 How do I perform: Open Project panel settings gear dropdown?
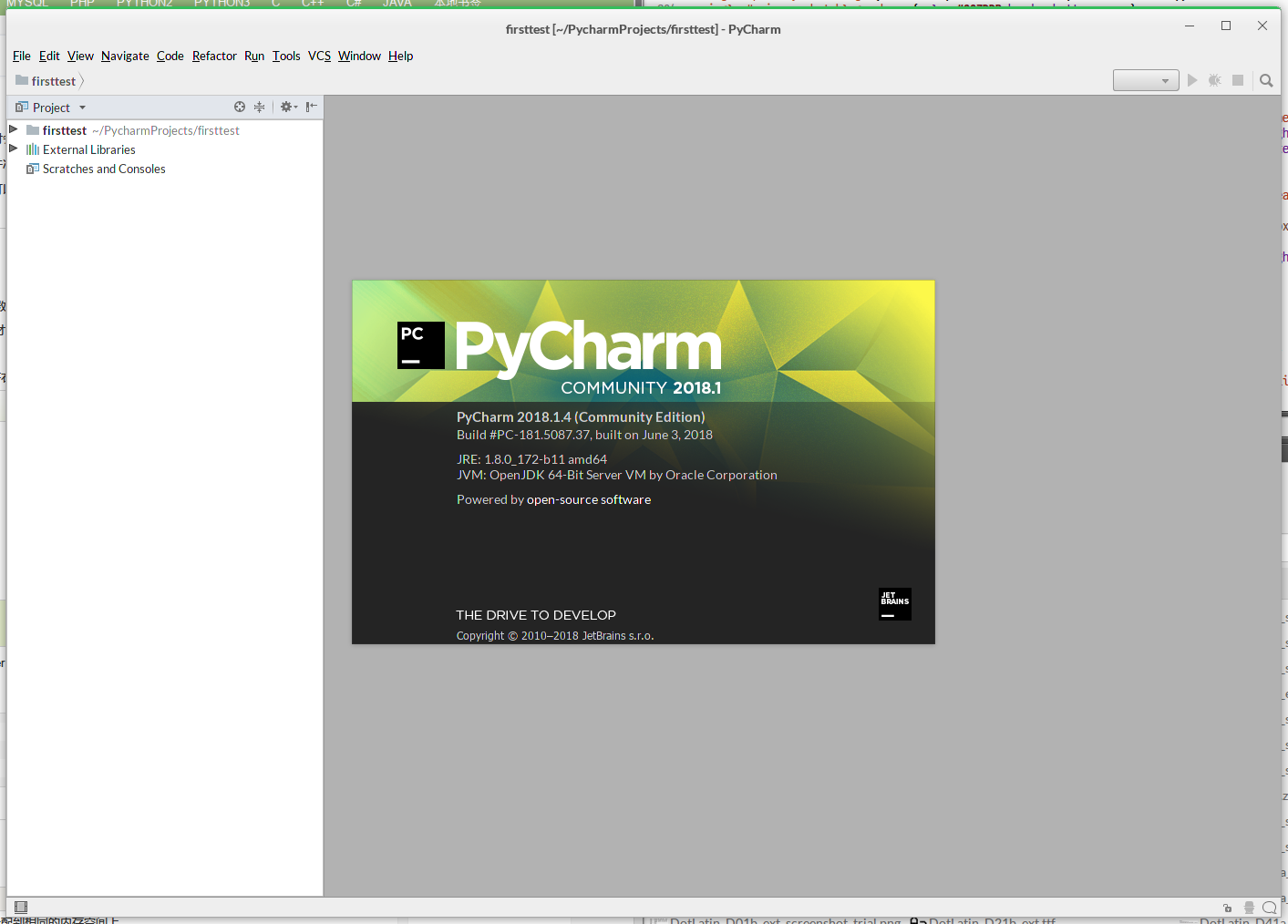(x=289, y=107)
